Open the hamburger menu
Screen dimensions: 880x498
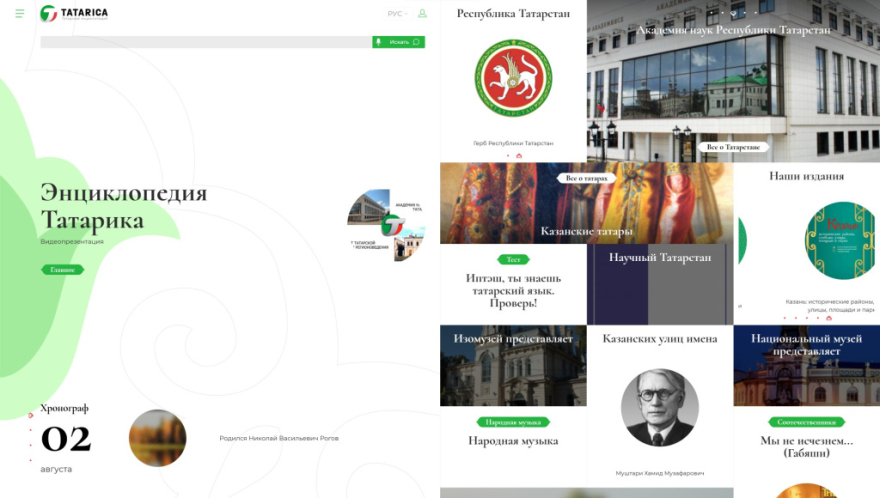(20, 14)
